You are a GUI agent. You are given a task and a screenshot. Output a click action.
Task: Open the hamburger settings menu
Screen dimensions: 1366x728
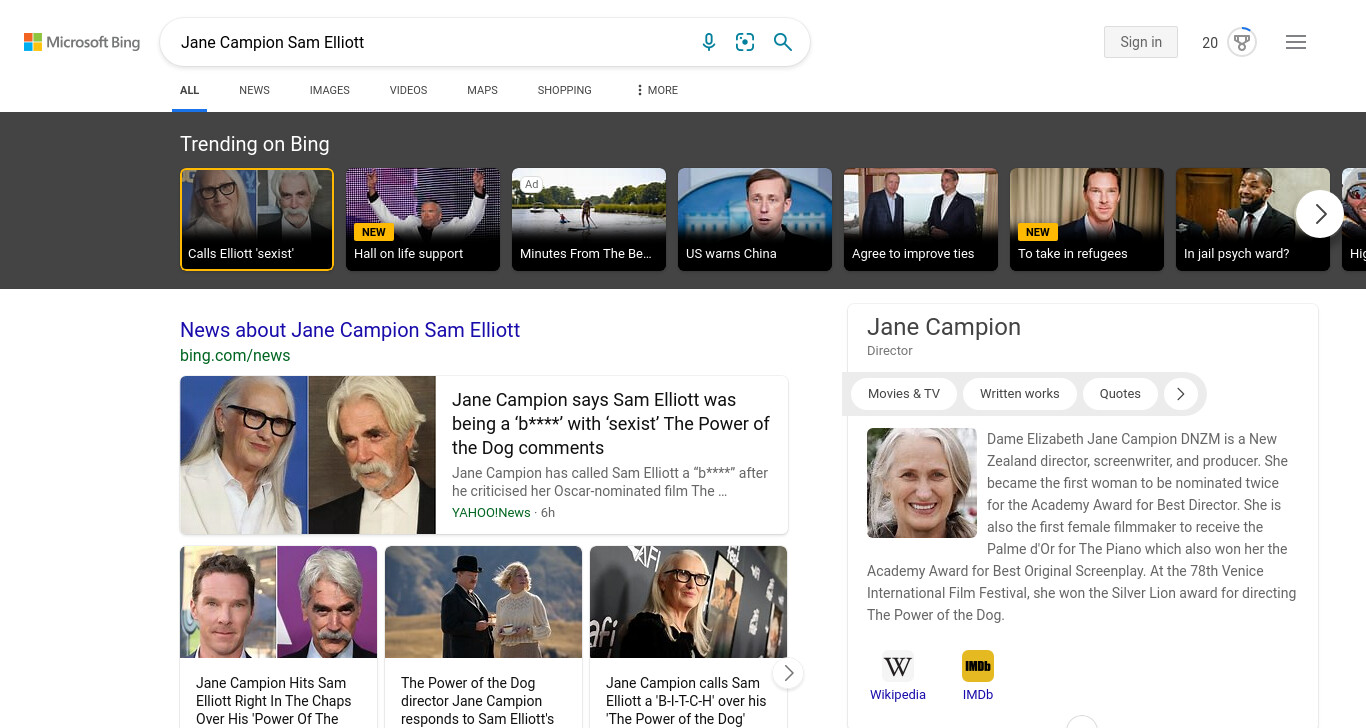[x=1296, y=42]
